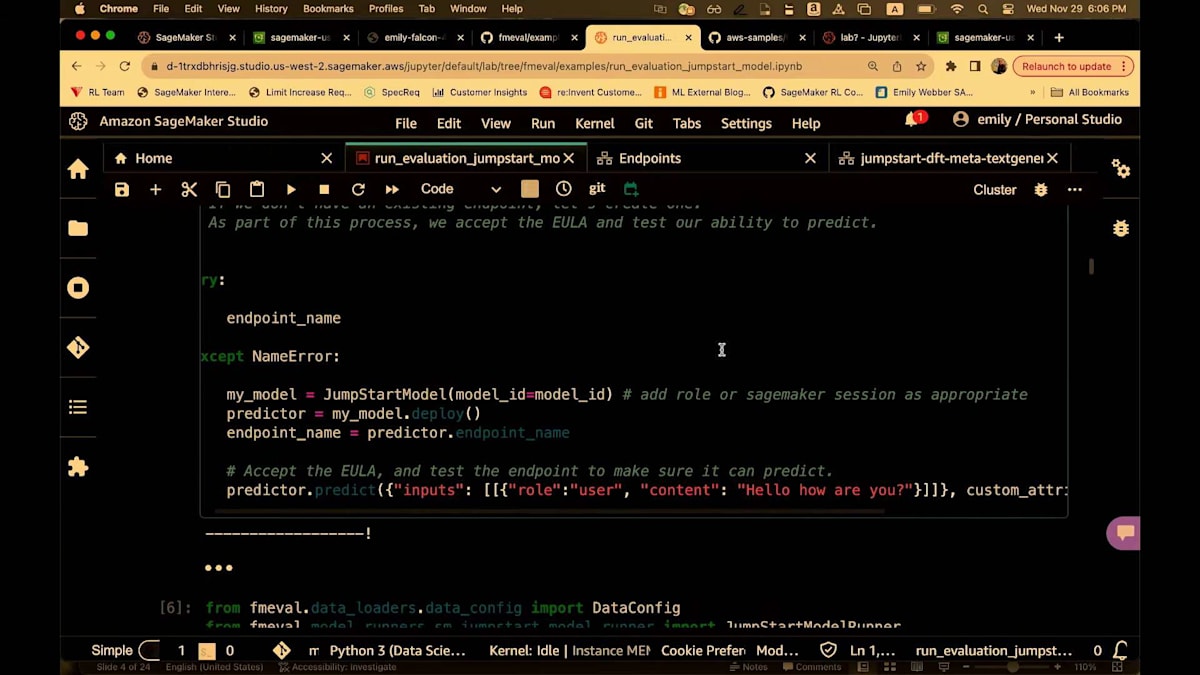Restart kernel and run all cells
Screen dimensions: 1200x675
(392, 189)
